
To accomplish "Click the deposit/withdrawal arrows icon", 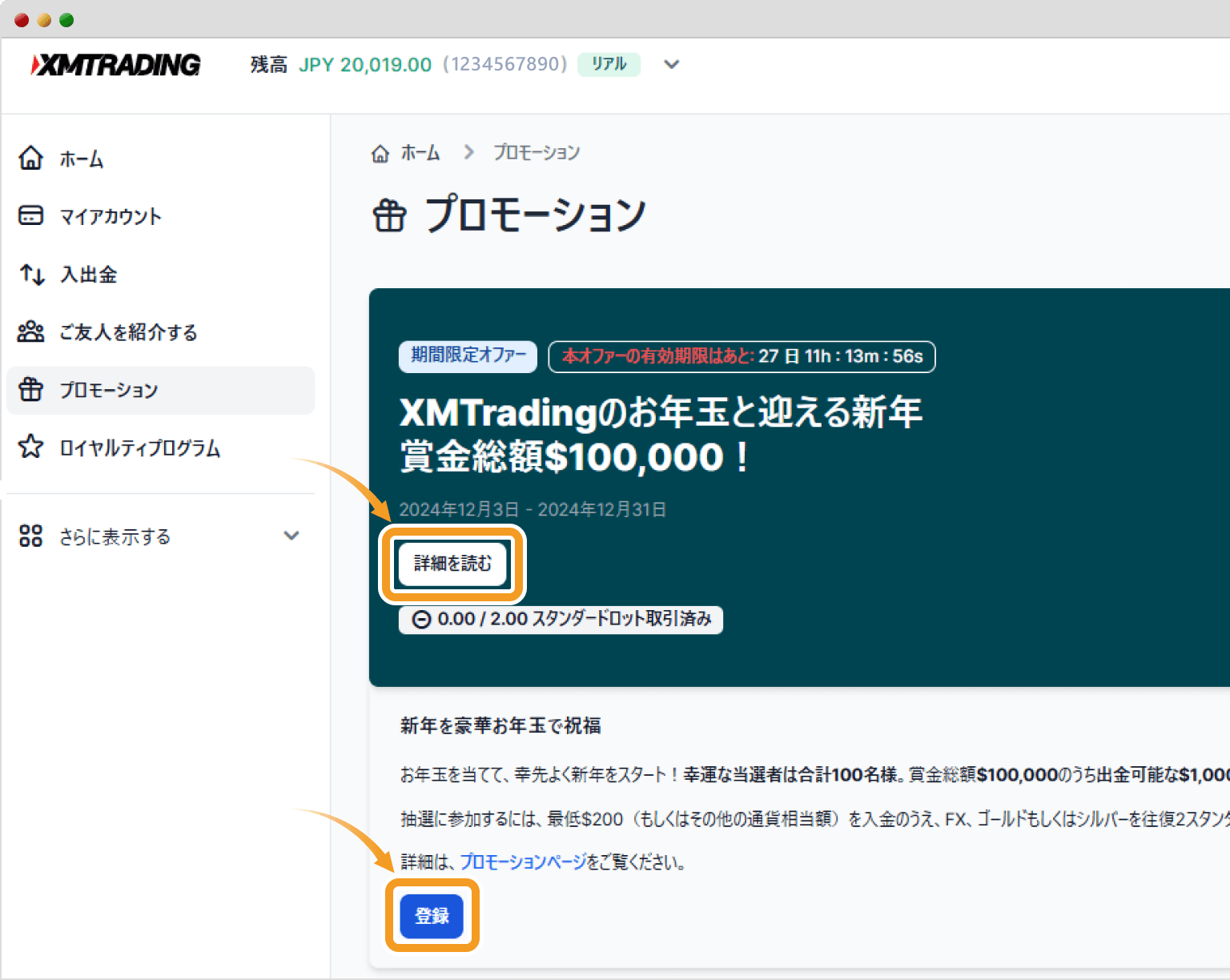I will click(x=32, y=275).
